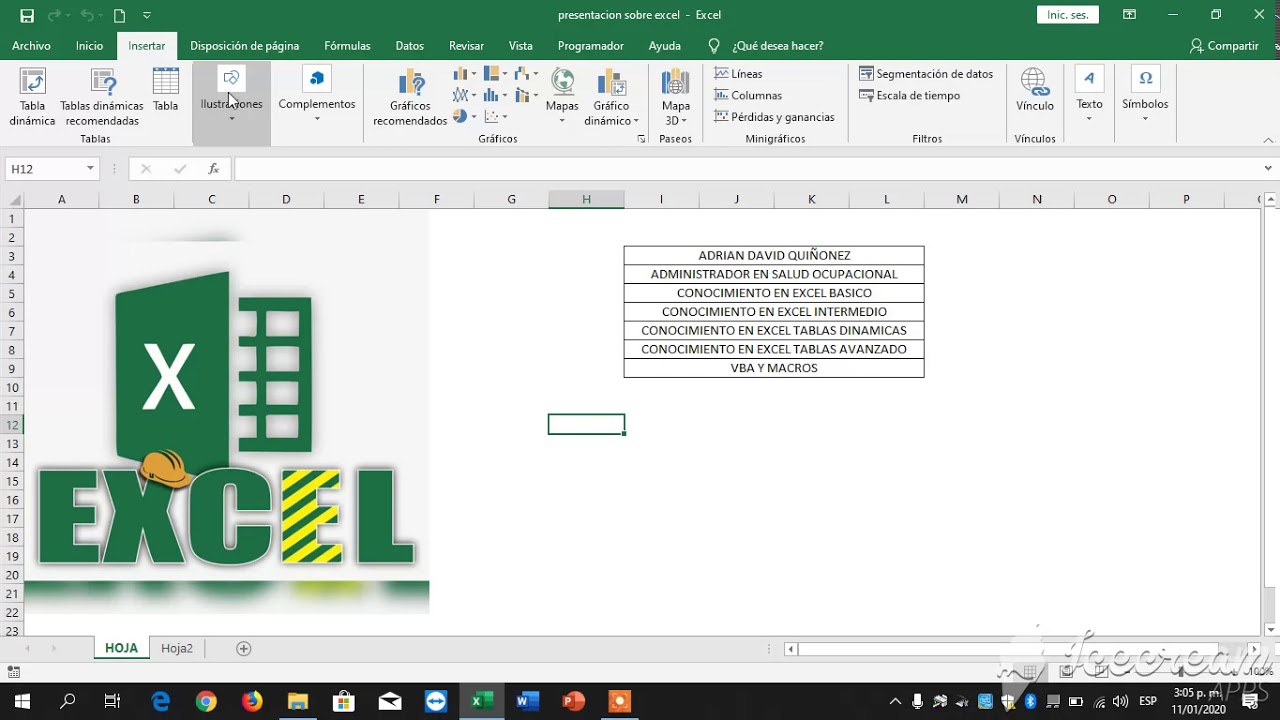The width and height of the screenshot is (1280, 720).
Task: Customize the Quick Access Toolbar dropdown
Action: tap(147, 15)
